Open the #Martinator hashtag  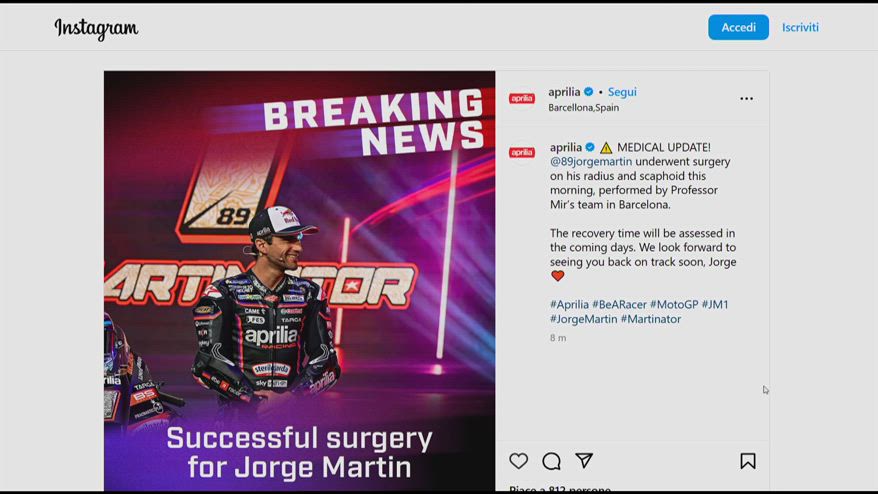point(651,319)
